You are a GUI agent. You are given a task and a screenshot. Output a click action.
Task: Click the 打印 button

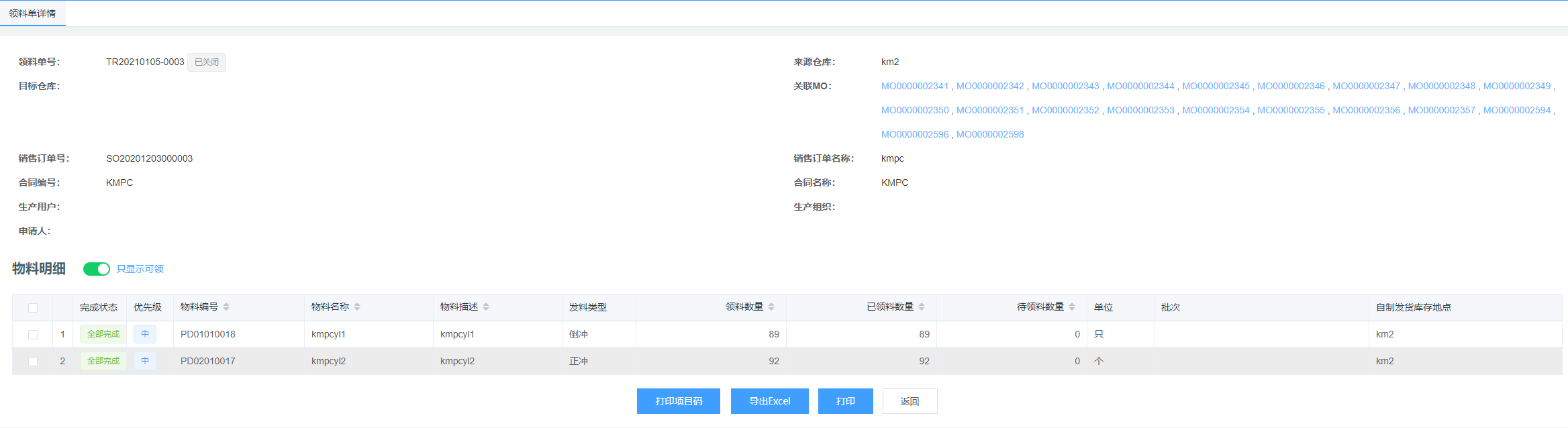[x=845, y=401]
